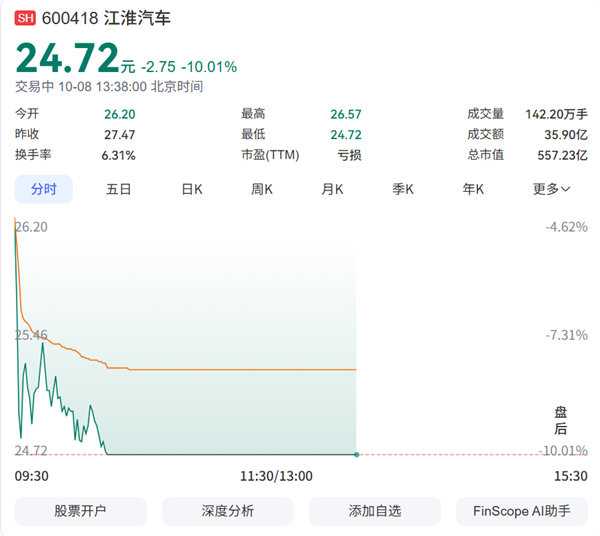Select the 分时 intraday tab
This screenshot has height=536, width=600.
44,189
